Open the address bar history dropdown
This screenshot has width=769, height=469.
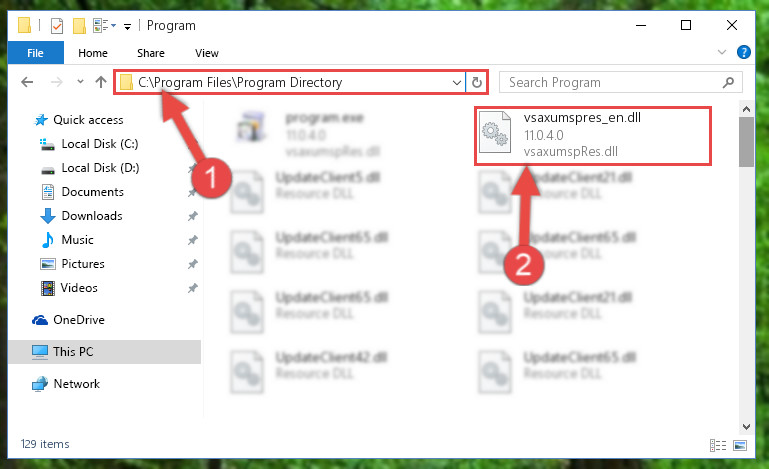tap(457, 82)
